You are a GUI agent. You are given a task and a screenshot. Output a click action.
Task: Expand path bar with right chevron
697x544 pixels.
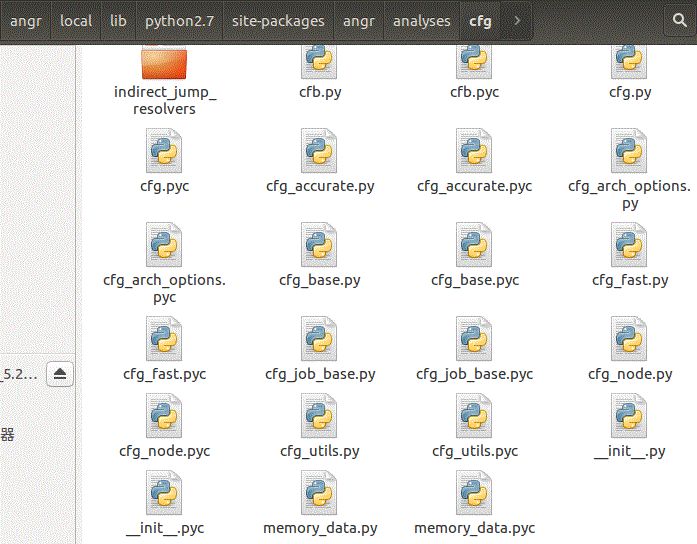(x=517, y=20)
